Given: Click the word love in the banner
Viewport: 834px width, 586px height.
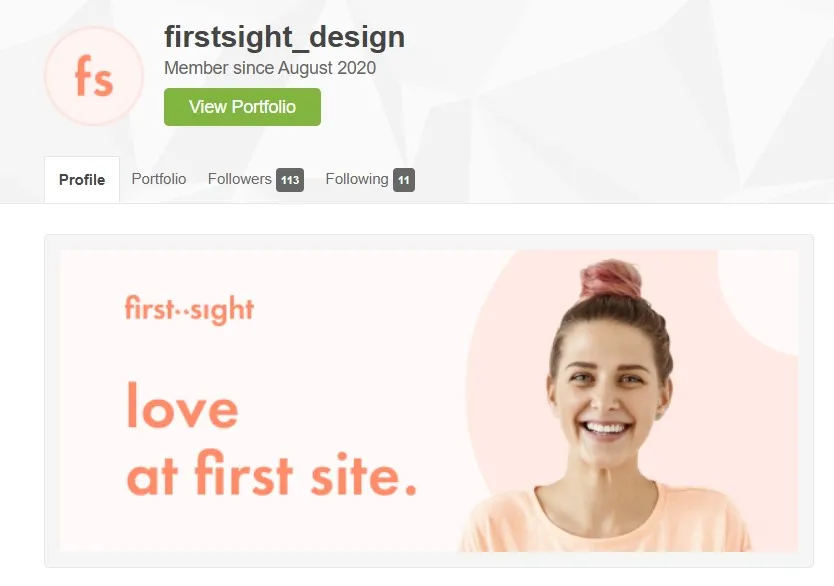Looking at the screenshot, I should click(182, 405).
